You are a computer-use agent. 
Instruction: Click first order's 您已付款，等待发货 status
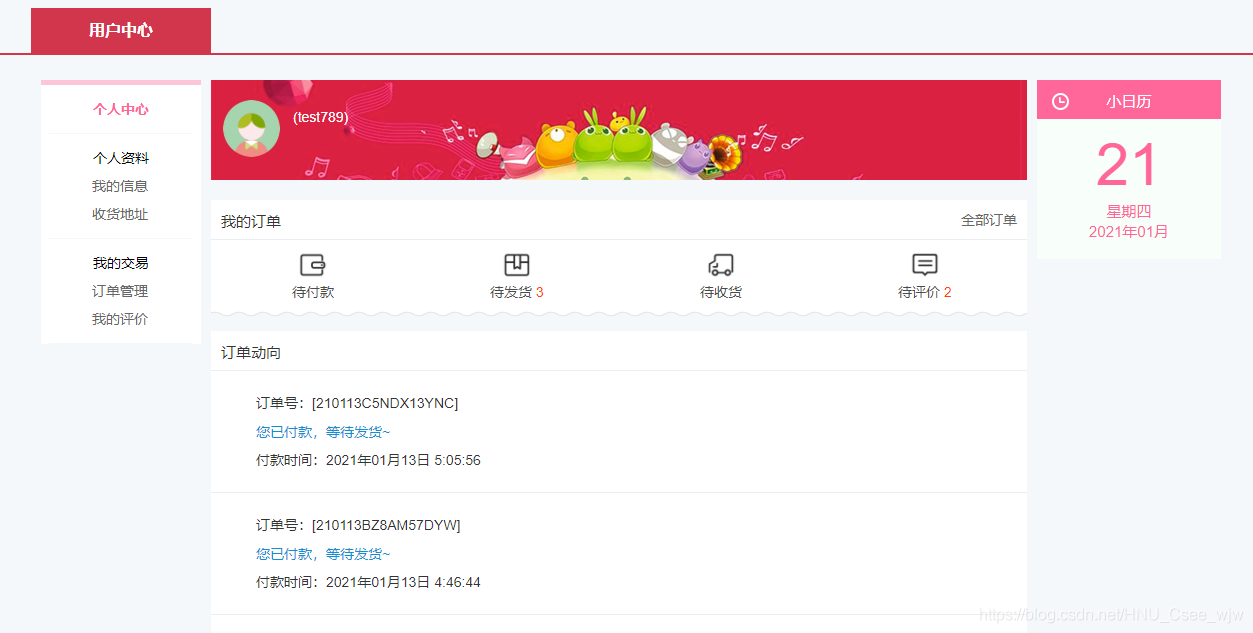pos(323,432)
